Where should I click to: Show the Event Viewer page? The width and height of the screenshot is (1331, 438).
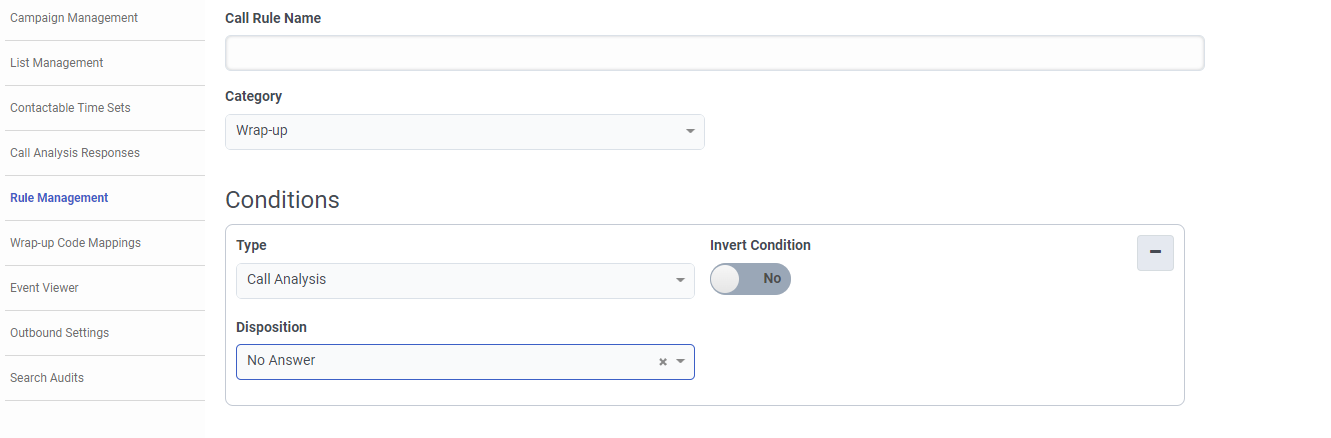44,288
